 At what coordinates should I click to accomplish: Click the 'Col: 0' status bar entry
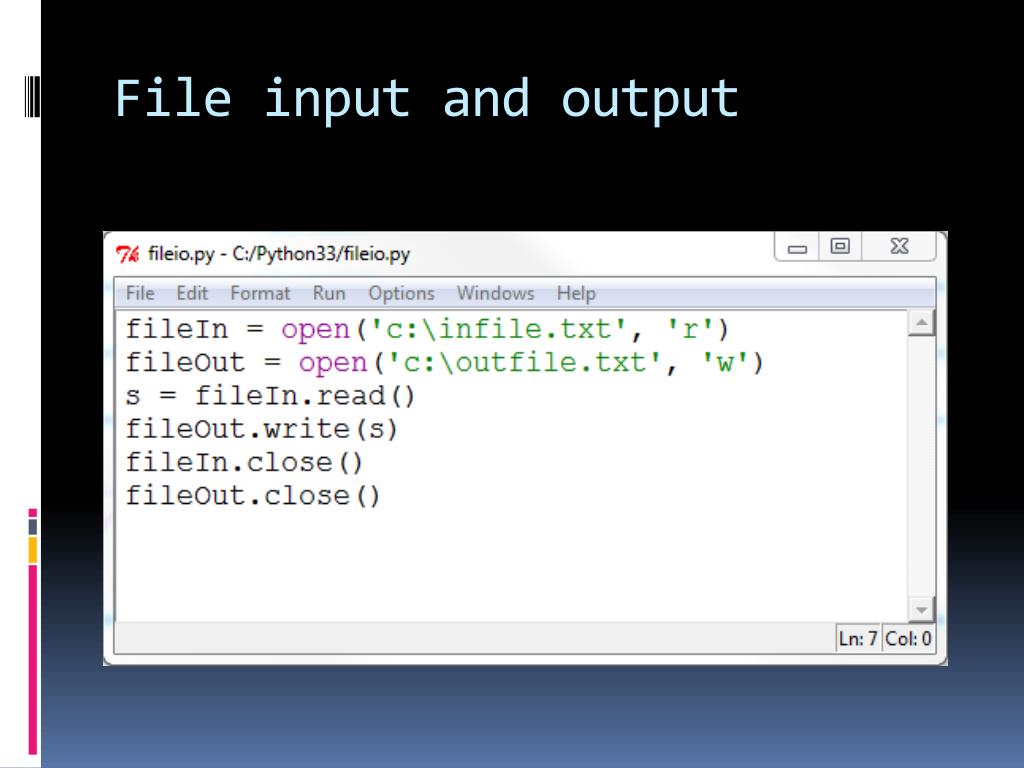(x=907, y=638)
